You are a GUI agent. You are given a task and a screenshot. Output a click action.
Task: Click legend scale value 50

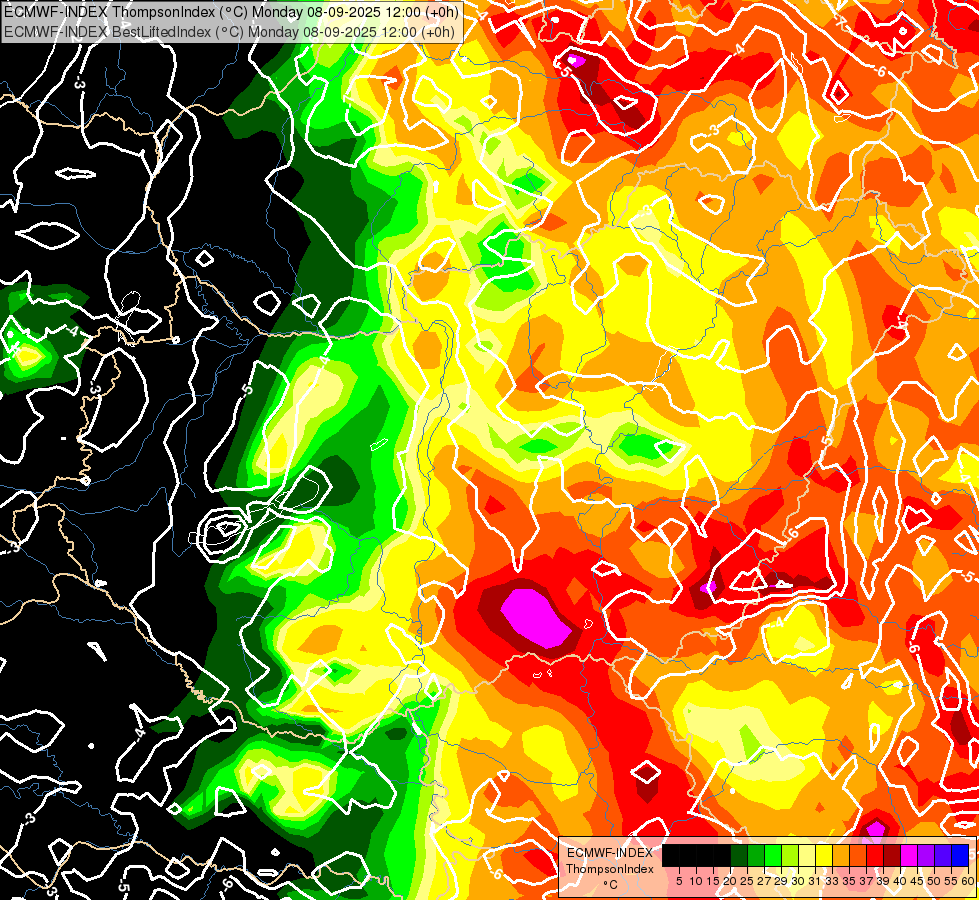(x=934, y=881)
